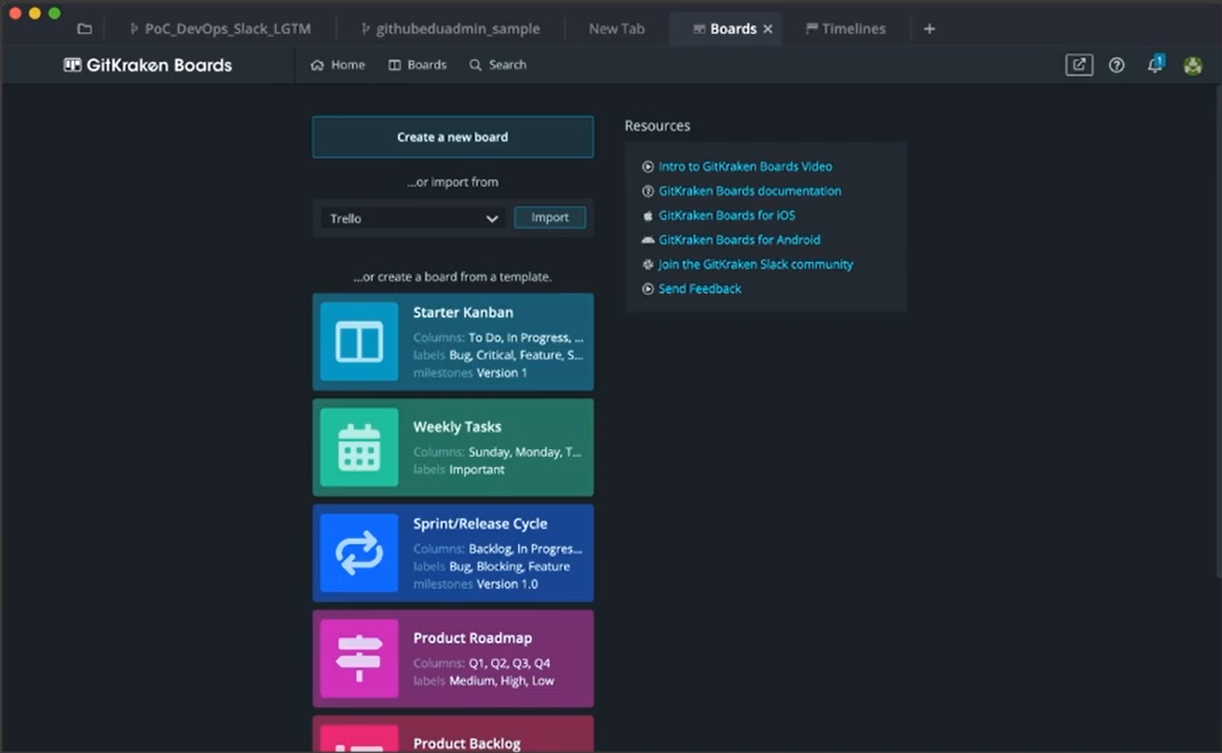
Task: Click the Starter Kanban template icon
Action: (x=359, y=342)
